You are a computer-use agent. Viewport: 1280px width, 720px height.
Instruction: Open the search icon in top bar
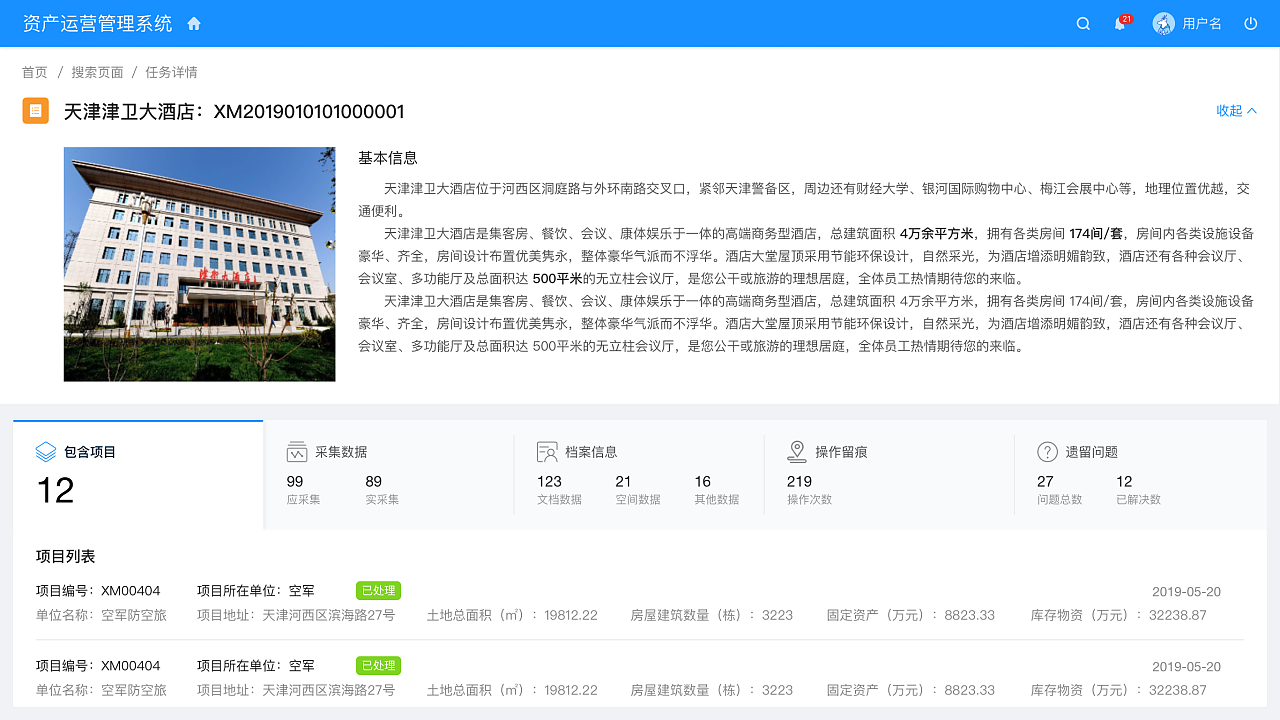[1083, 23]
